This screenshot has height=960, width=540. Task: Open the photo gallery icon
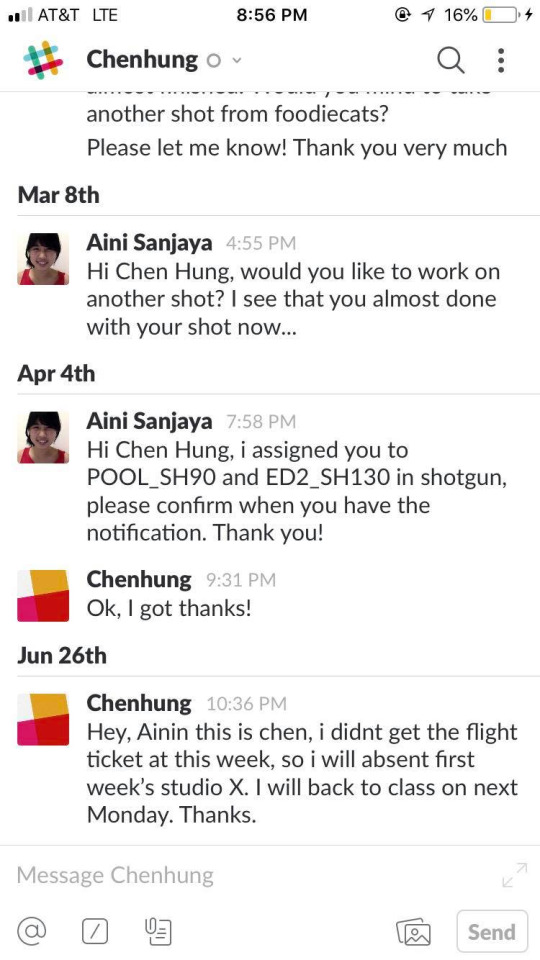[414, 932]
